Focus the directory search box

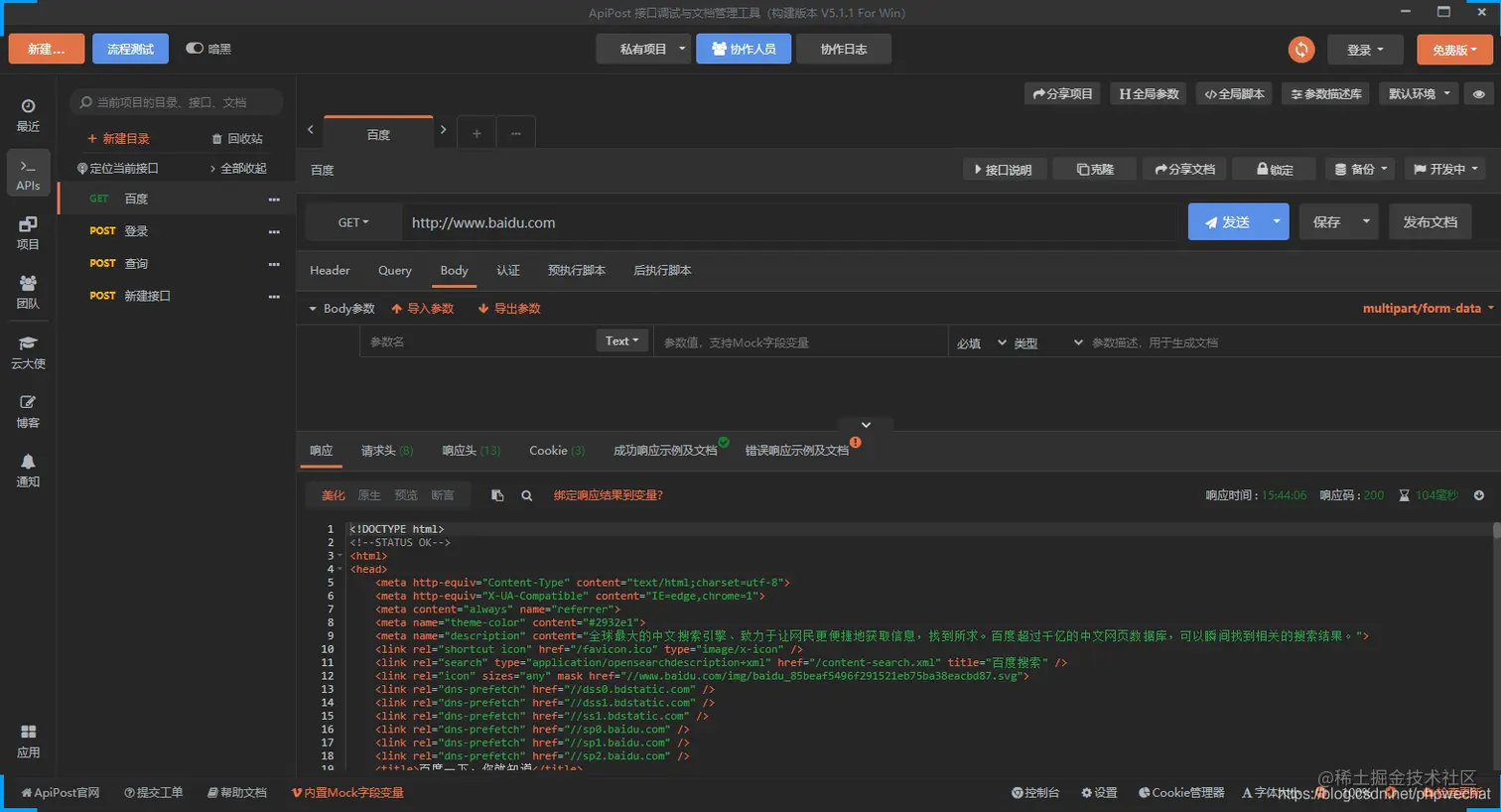point(177,102)
